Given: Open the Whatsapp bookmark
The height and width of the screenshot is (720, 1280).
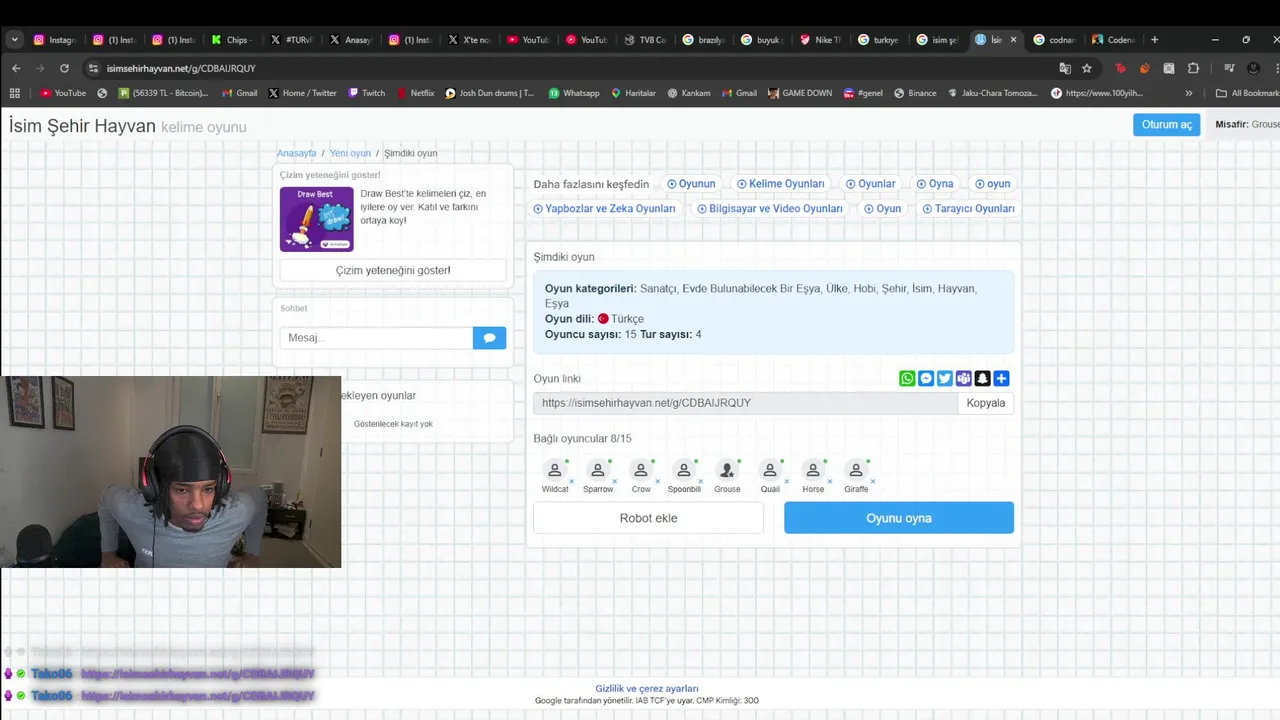Looking at the screenshot, I should click(x=574, y=93).
